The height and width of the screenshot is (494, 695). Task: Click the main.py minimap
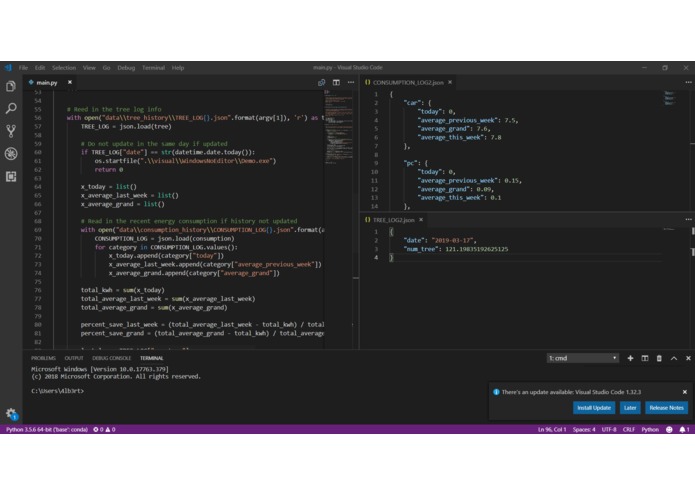[x=339, y=128]
